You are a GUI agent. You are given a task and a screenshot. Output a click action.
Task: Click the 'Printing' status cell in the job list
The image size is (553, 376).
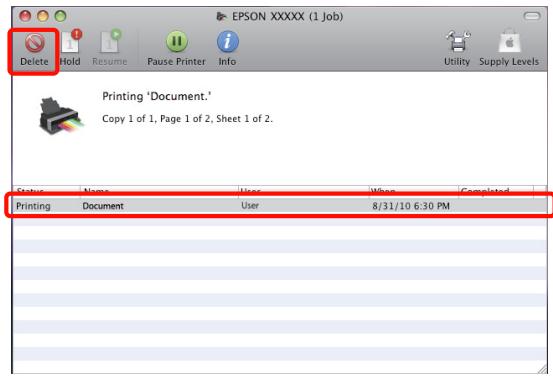[x=34, y=206]
